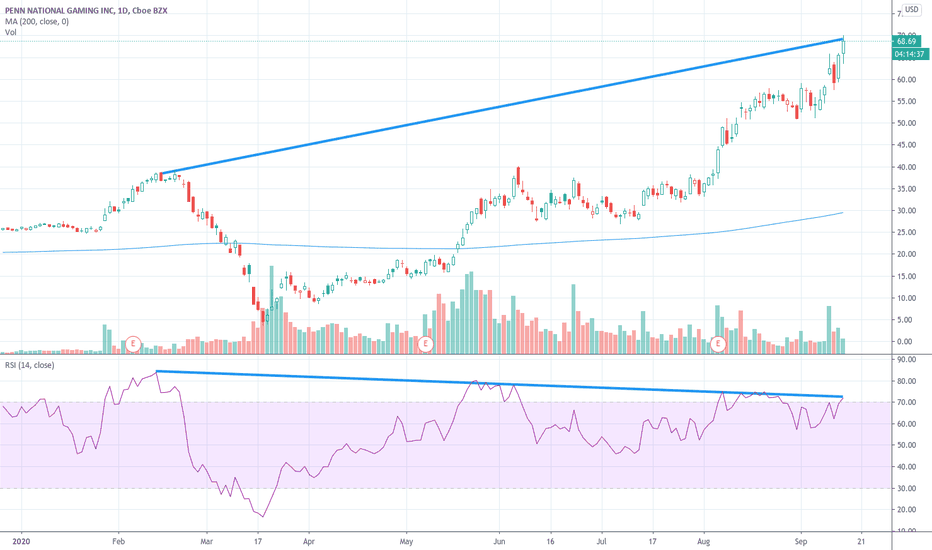
Task: Click the Jul label on time axis
Action: (x=602, y=542)
